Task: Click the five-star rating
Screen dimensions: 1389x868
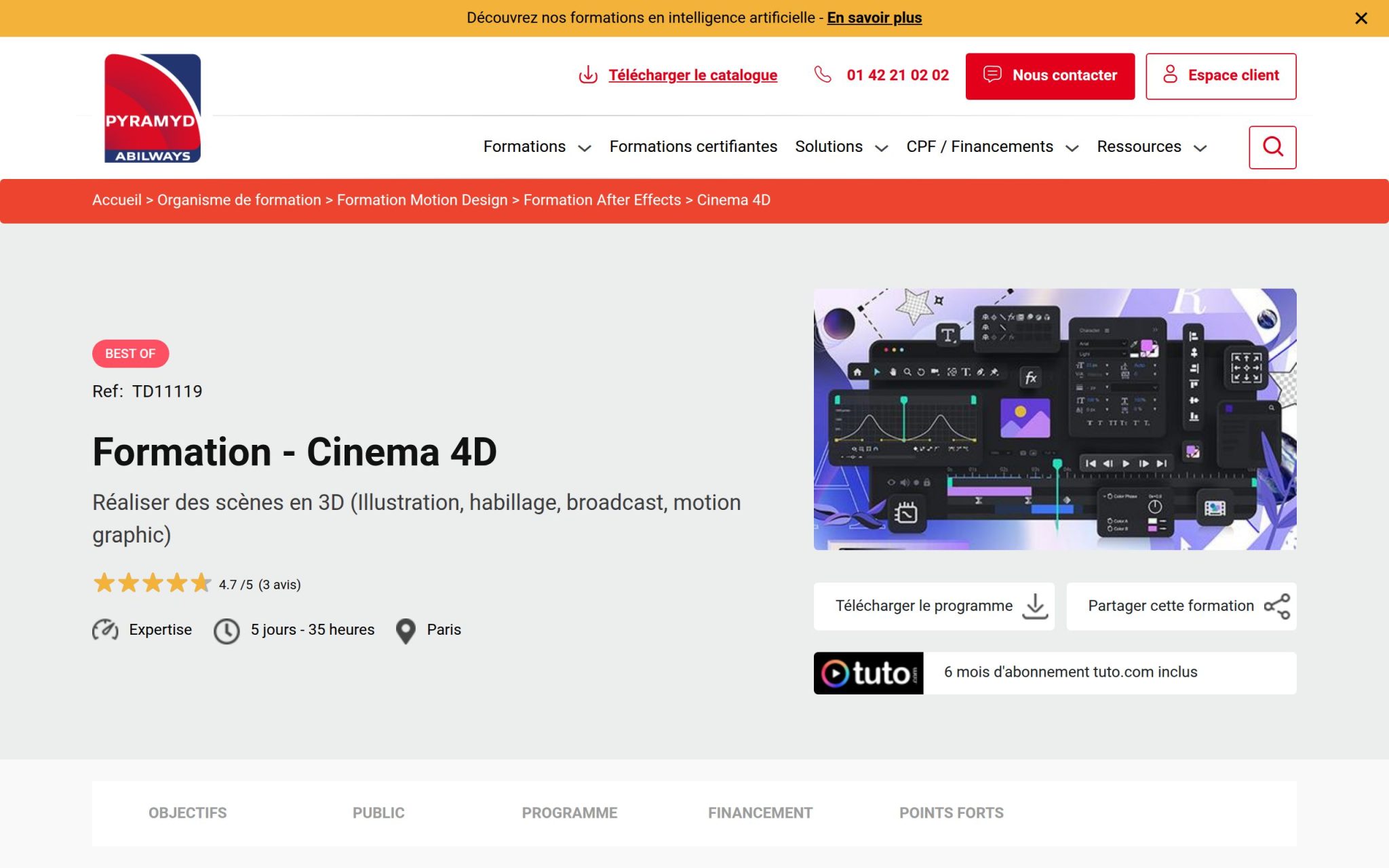Action: (152, 583)
